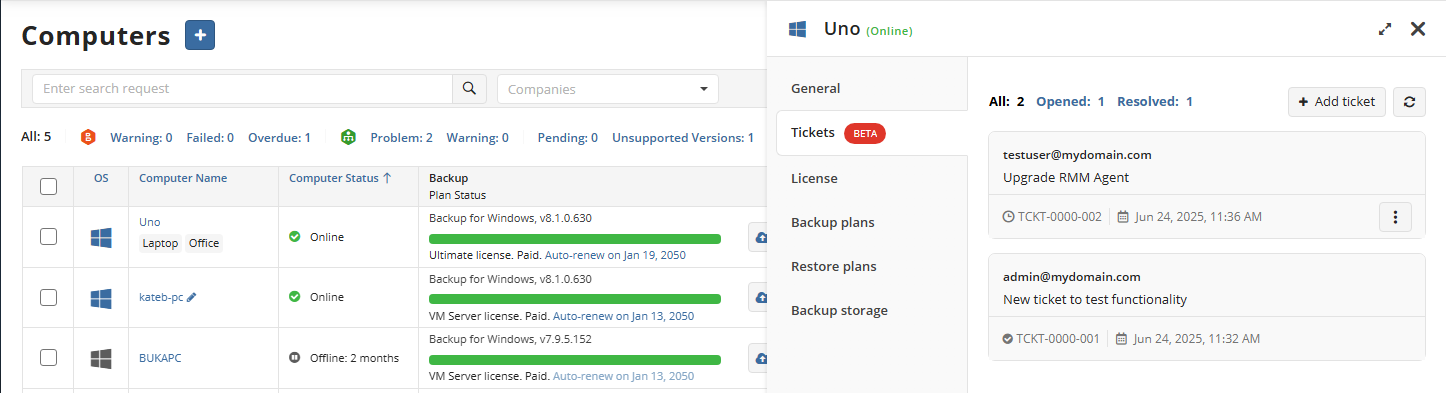Click the magnifier search icon
The height and width of the screenshot is (393, 1446).
click(x=469, y=89)
